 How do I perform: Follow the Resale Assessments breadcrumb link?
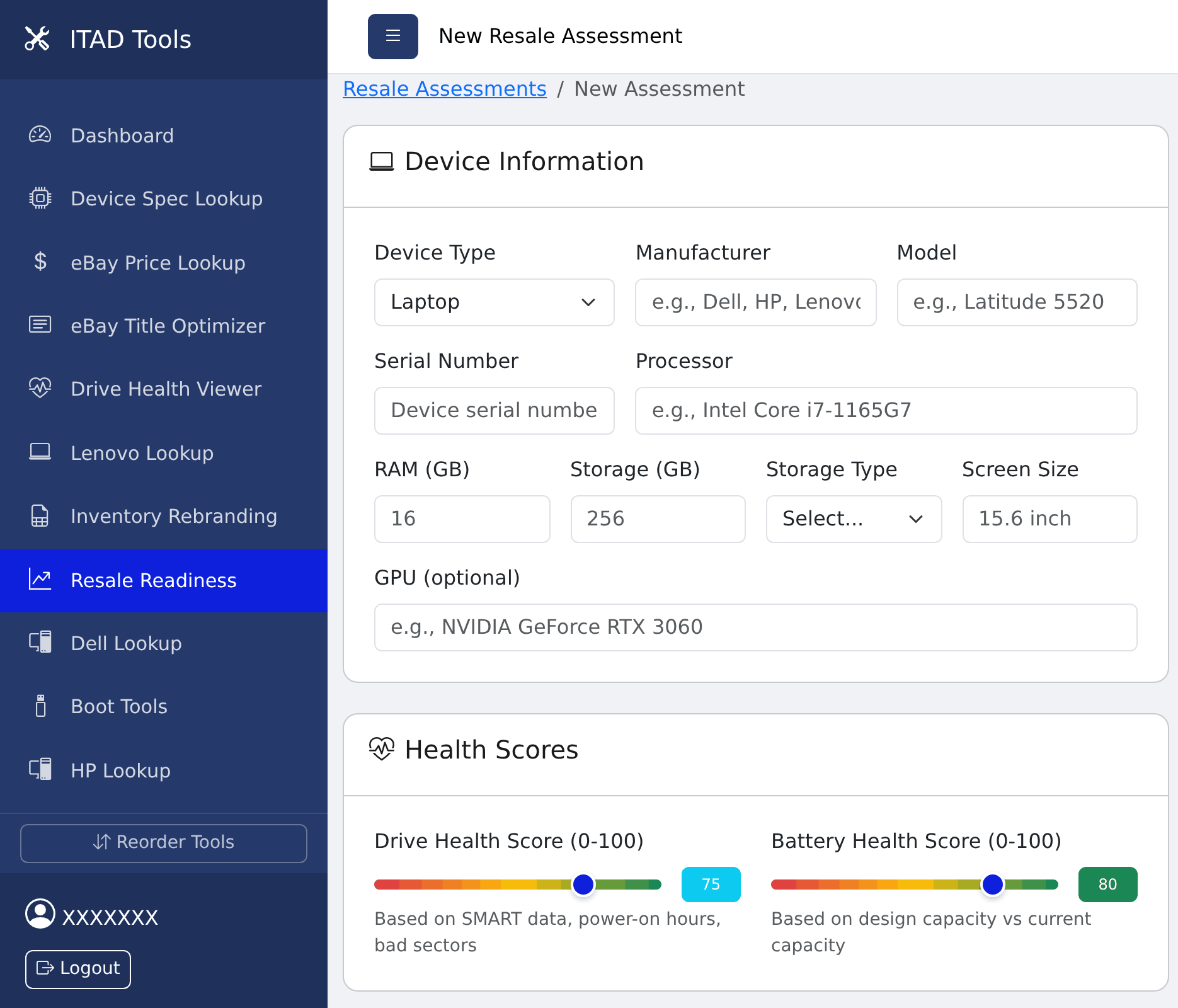coord(445,89)
